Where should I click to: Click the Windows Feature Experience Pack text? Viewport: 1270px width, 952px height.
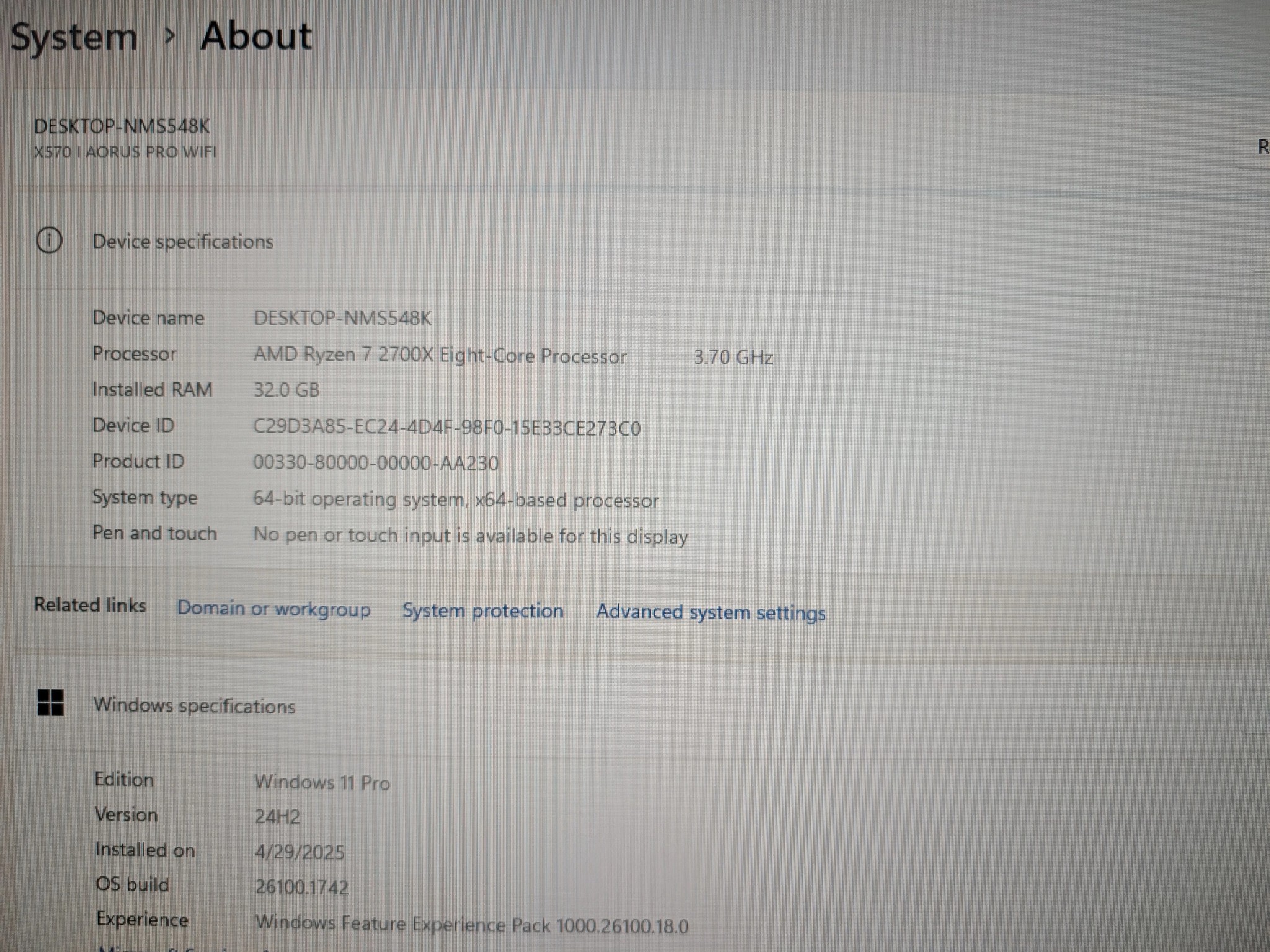click(471, 924)
